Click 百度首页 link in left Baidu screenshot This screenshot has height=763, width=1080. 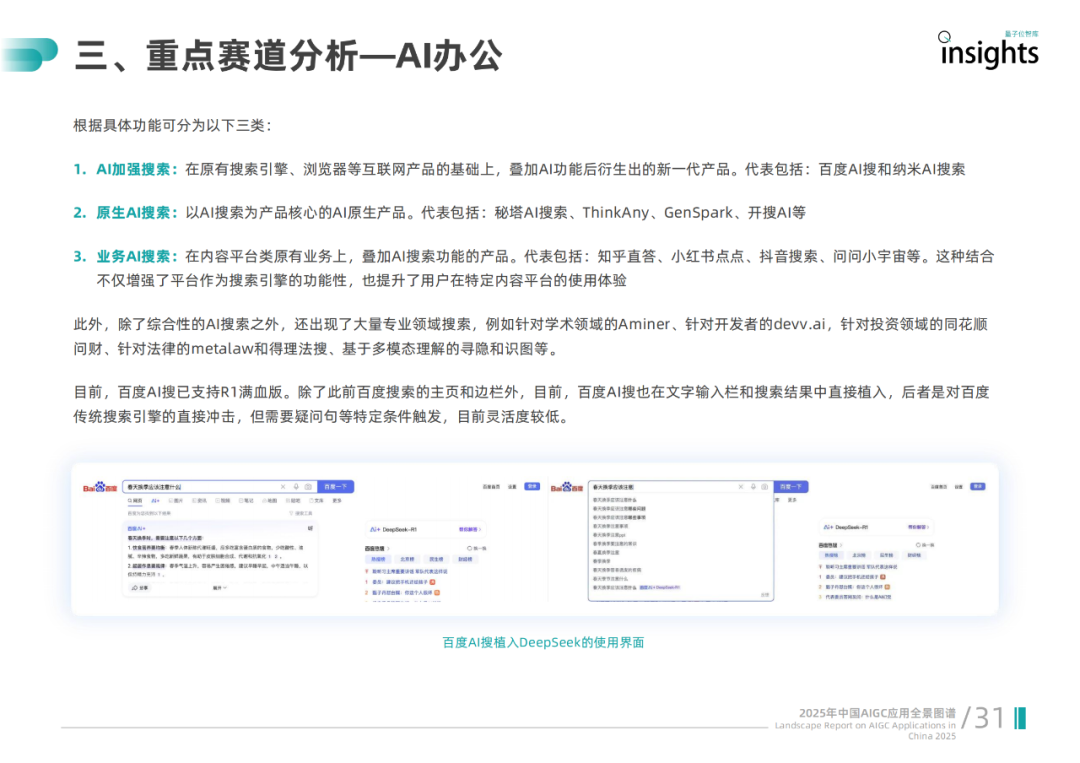point(491,487)
